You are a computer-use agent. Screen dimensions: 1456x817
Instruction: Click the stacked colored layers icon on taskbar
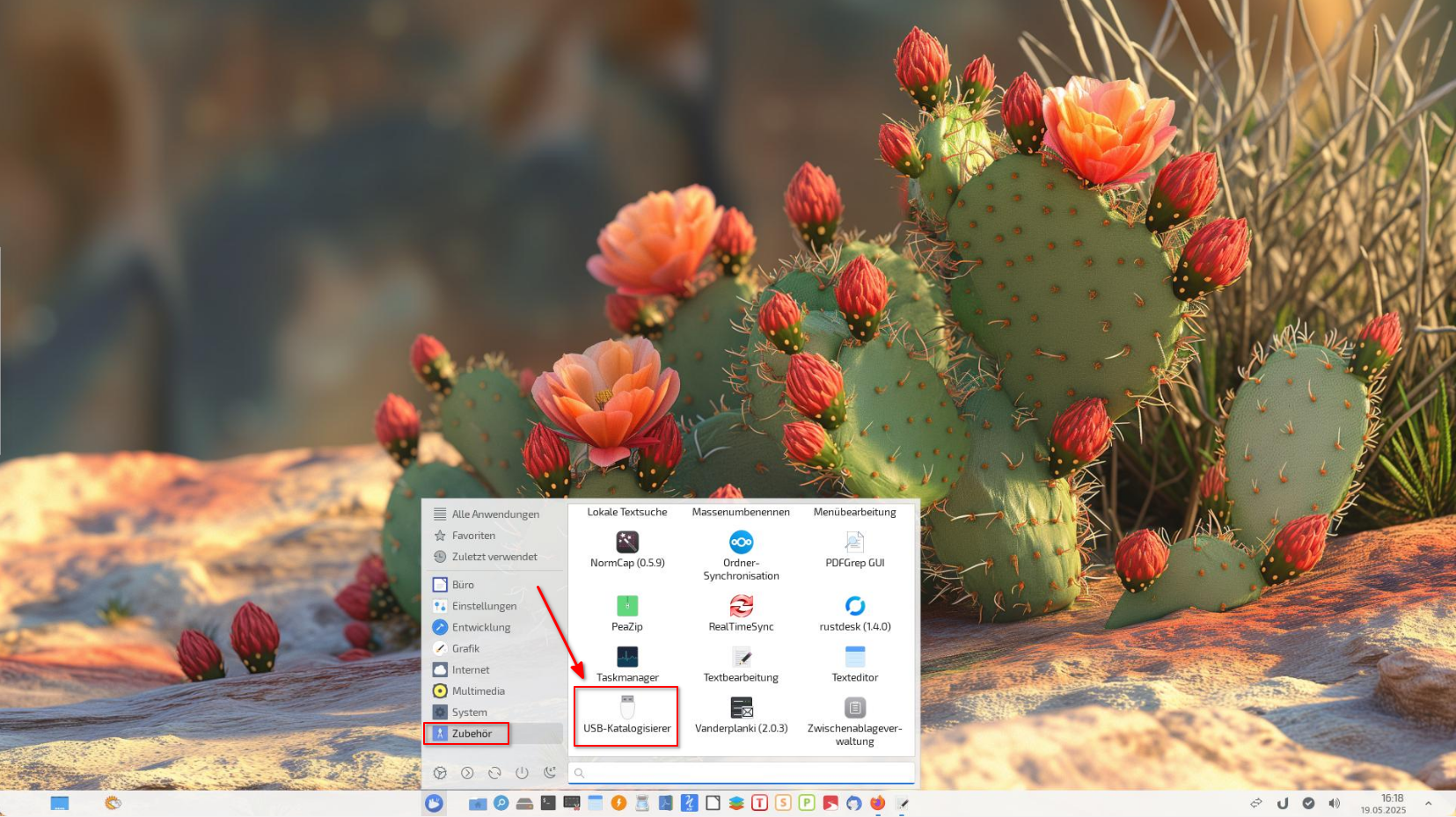[x=736, y=803]
